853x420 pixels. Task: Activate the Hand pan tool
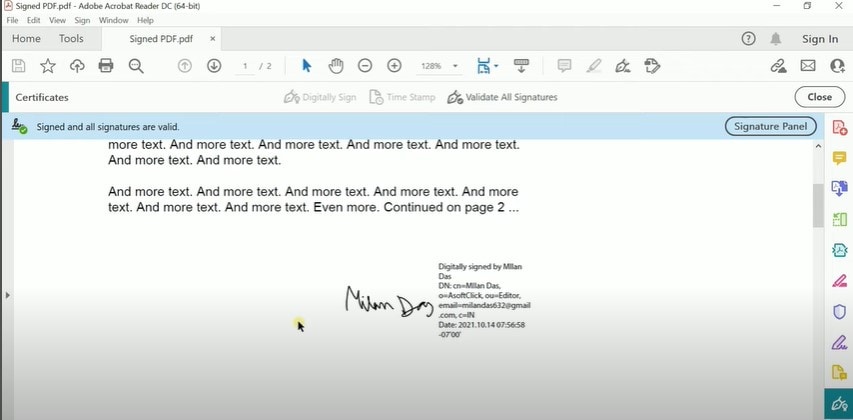tap(336, 66)
